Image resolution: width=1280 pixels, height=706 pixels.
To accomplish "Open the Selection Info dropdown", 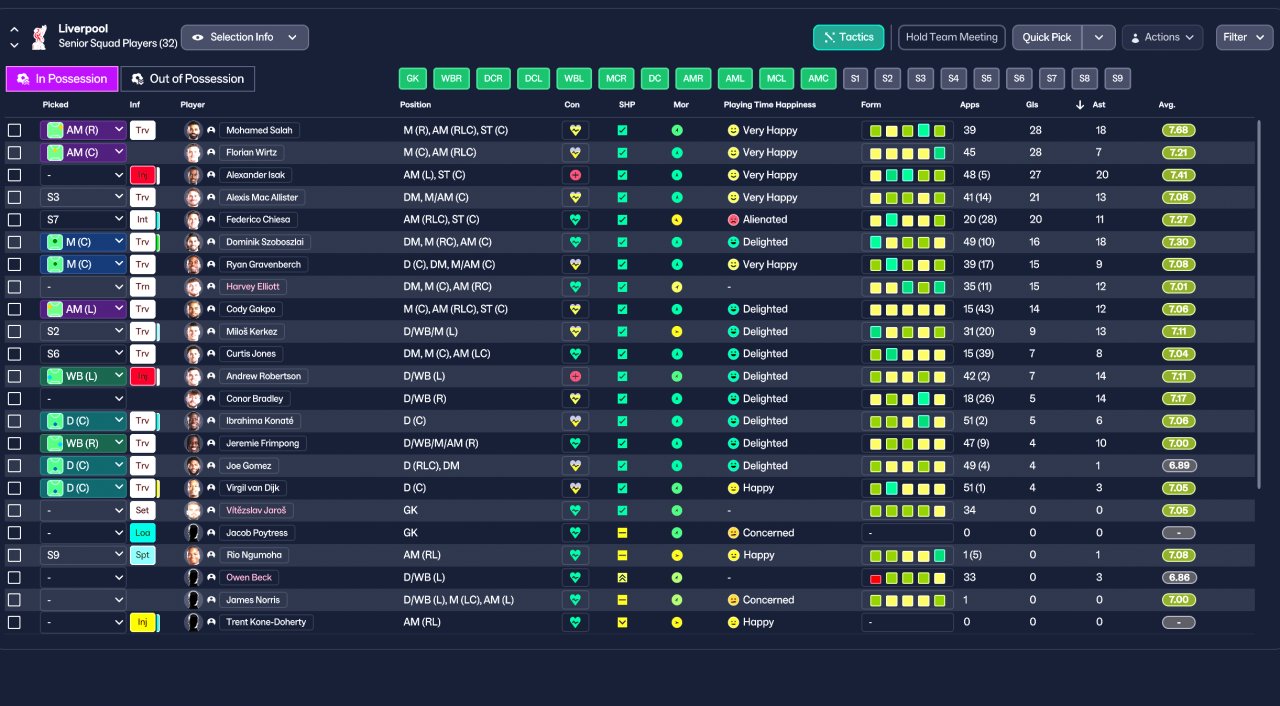I will tap(245, 37).
